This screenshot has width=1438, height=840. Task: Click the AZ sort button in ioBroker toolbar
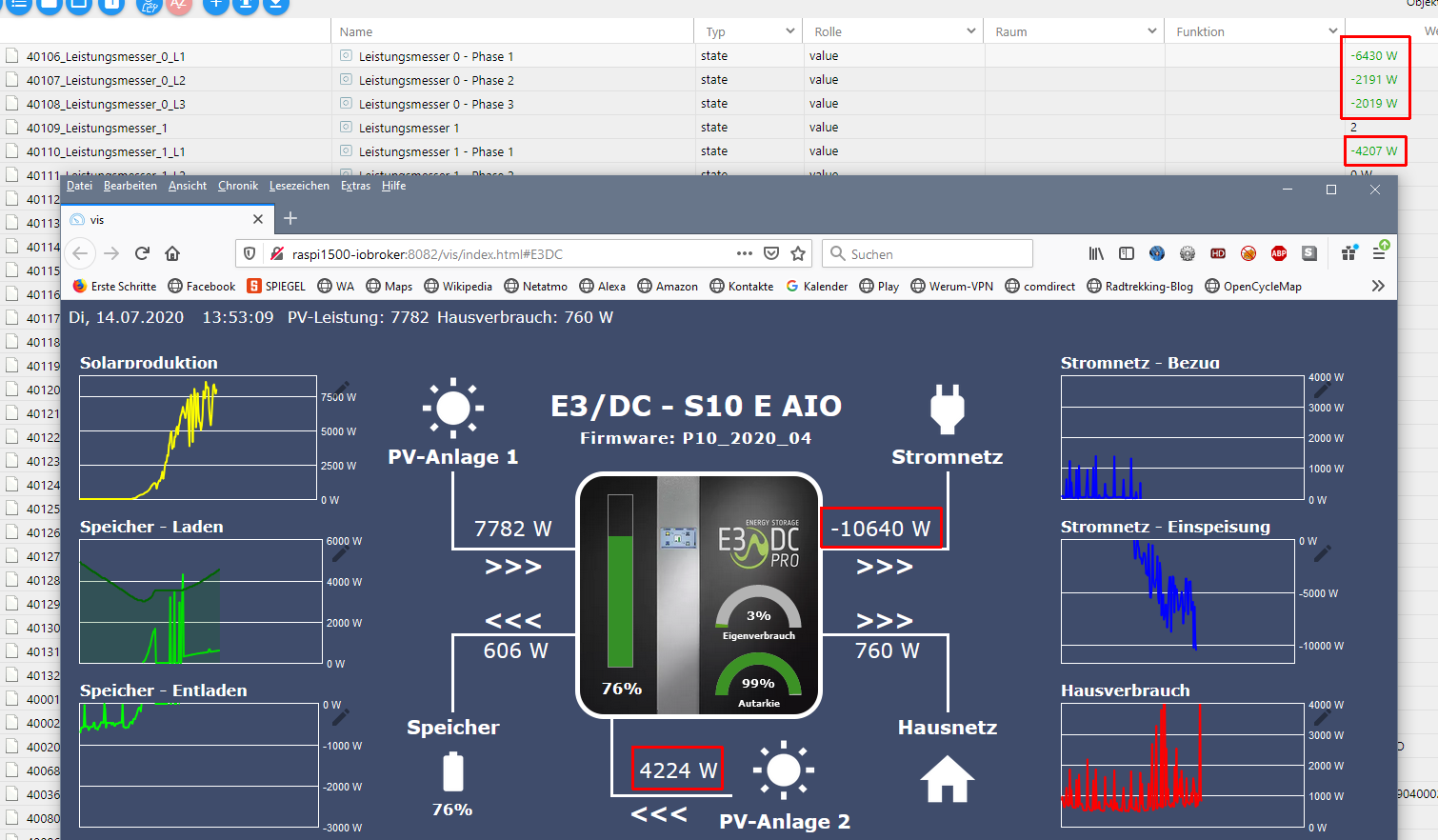(x=178, y=4)
